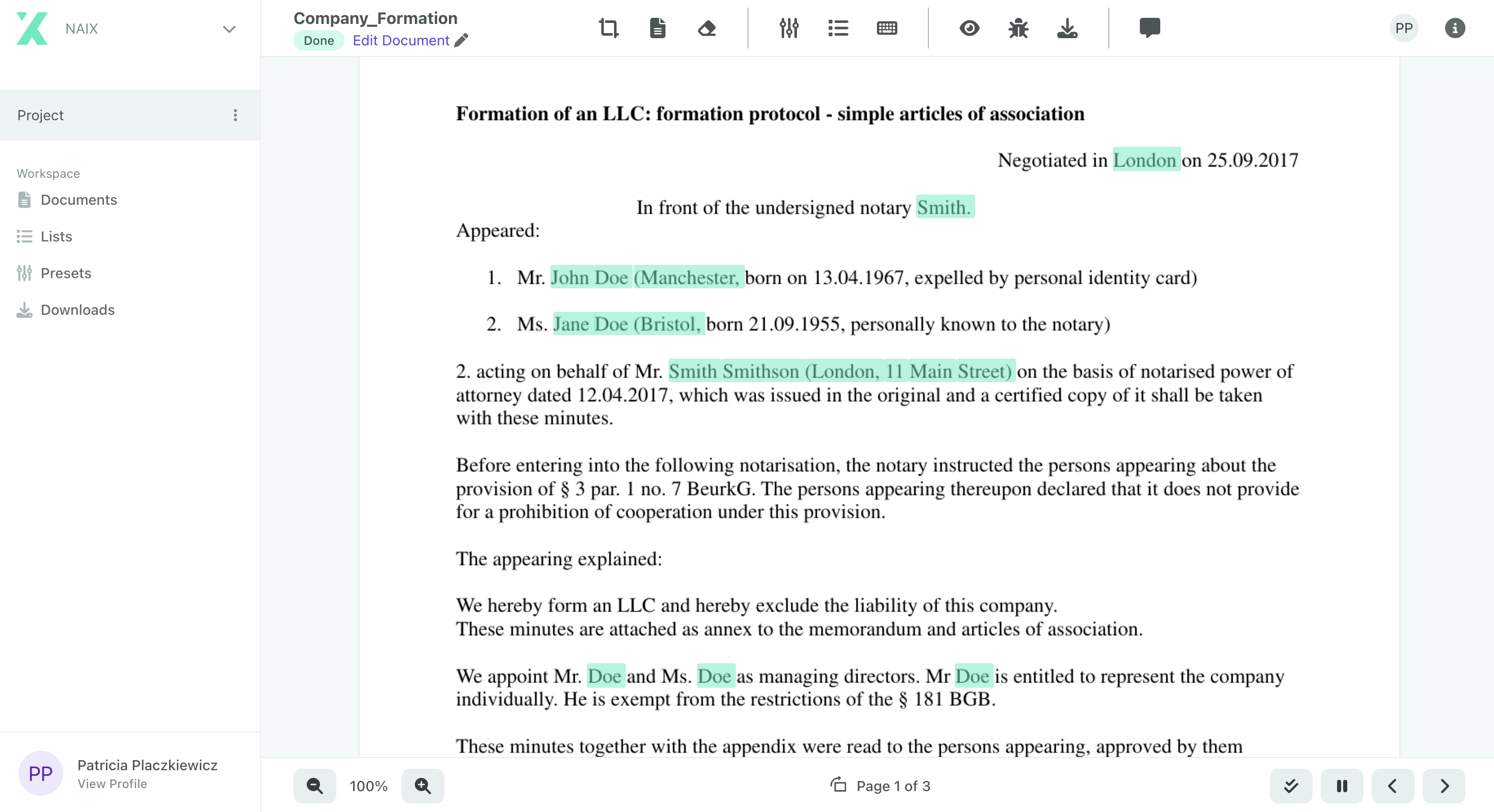Screen dimensions: 1494x812
Task: Click the PP profile avatar bottom-left
Action: point(40,773)
